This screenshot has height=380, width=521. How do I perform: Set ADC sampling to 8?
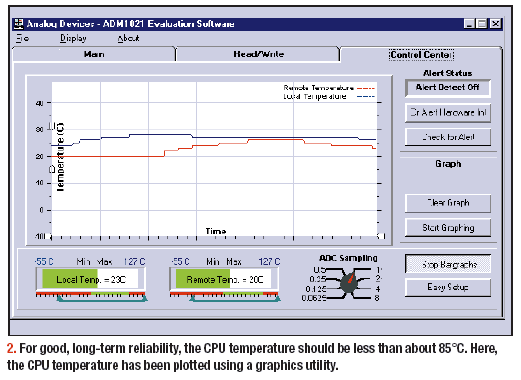(377, 298)
